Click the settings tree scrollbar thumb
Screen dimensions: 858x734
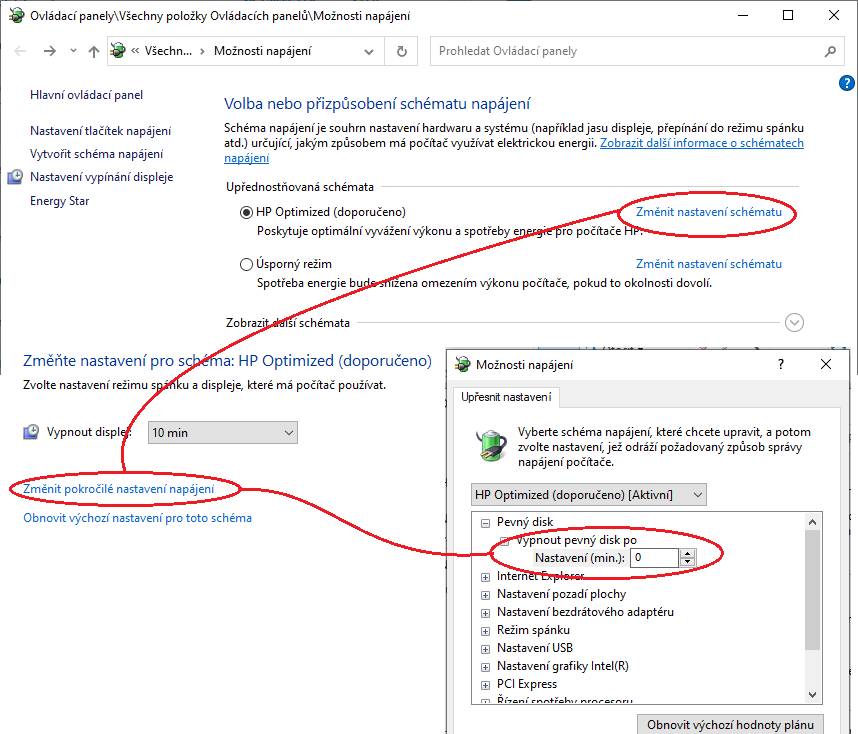click(813, 590)
